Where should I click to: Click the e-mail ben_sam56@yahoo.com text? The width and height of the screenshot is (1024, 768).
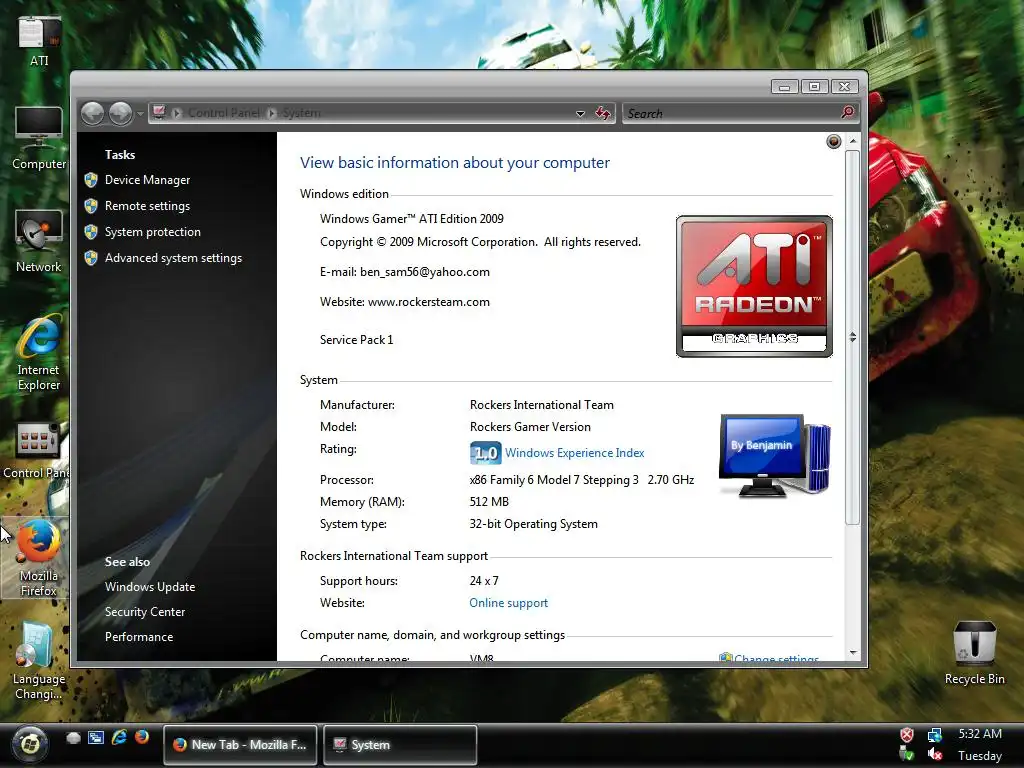(x=405, y=272)
